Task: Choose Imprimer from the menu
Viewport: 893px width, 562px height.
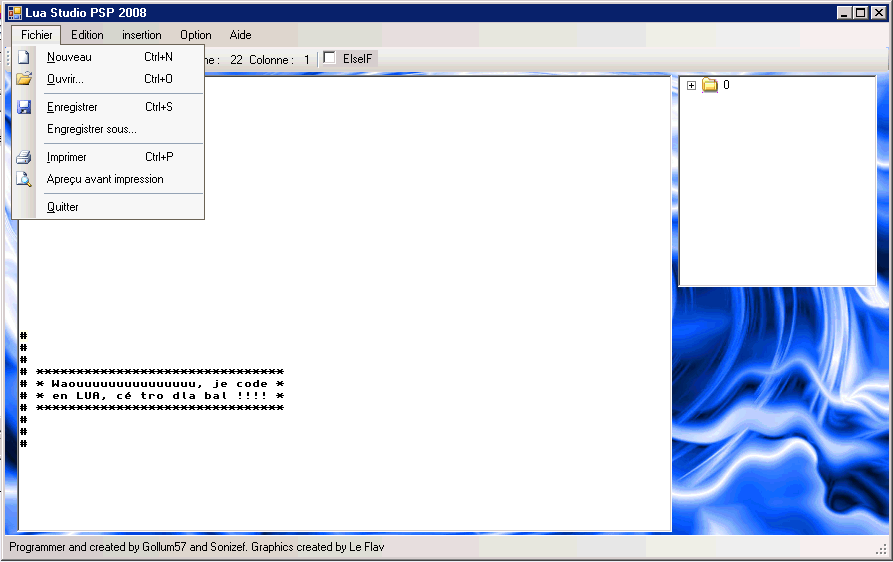Action: pyautogui.click(x=108, y=157)
